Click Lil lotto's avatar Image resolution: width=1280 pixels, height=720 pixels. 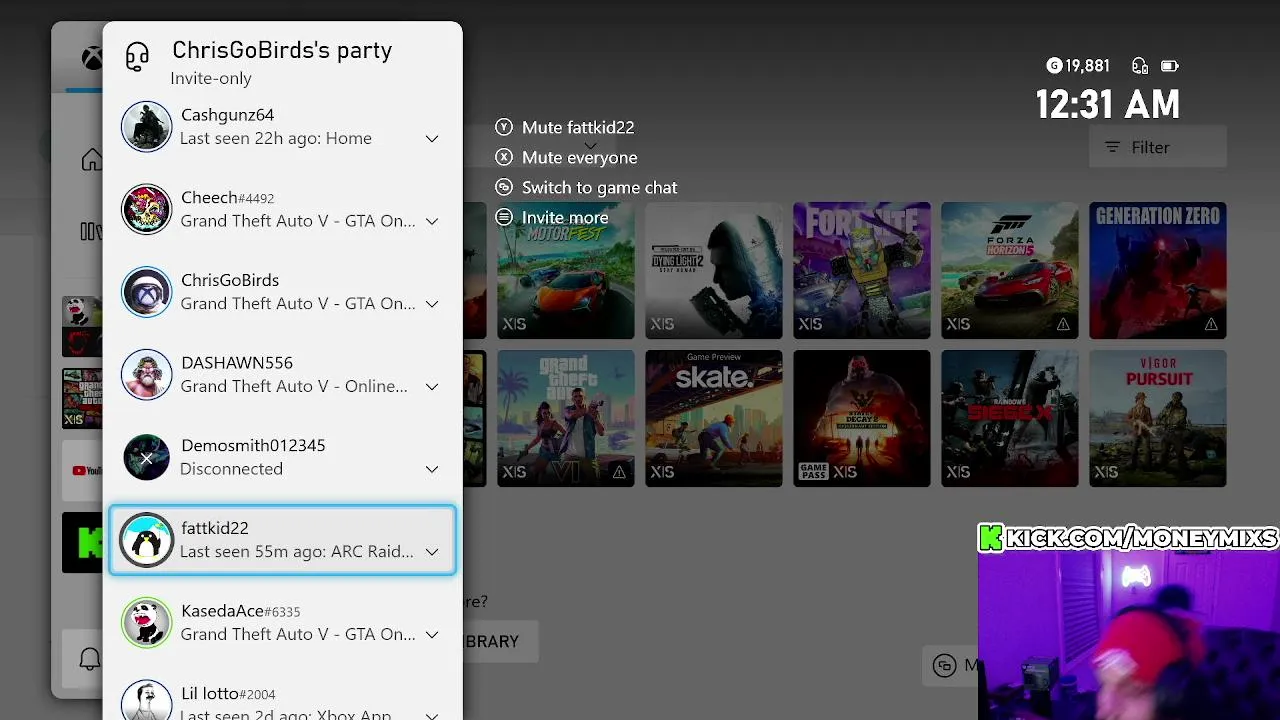point(147,700)
